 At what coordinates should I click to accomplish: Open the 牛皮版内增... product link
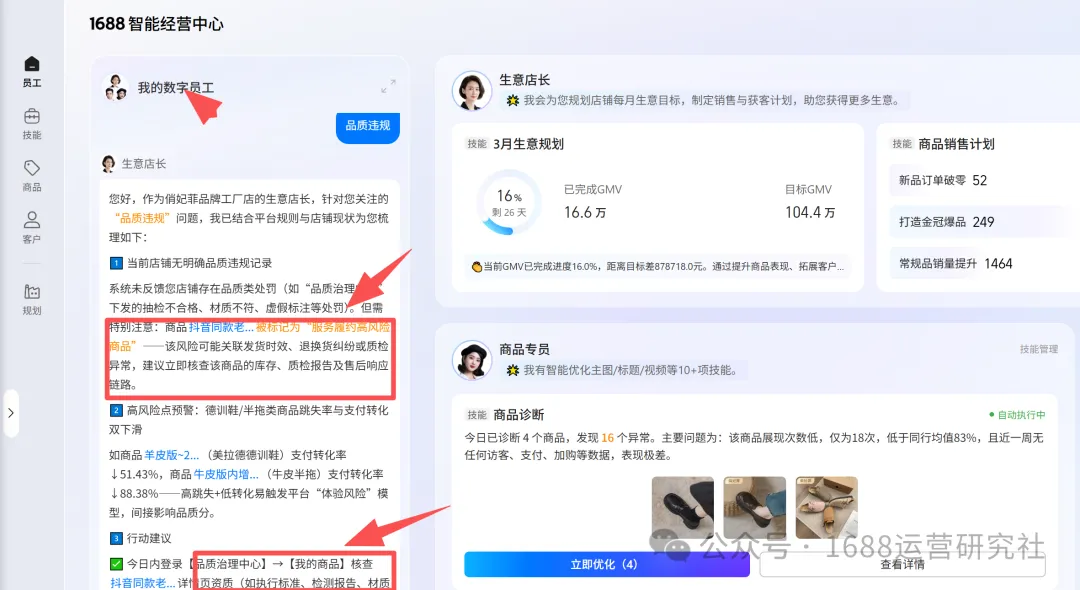(x=226, y=474)
